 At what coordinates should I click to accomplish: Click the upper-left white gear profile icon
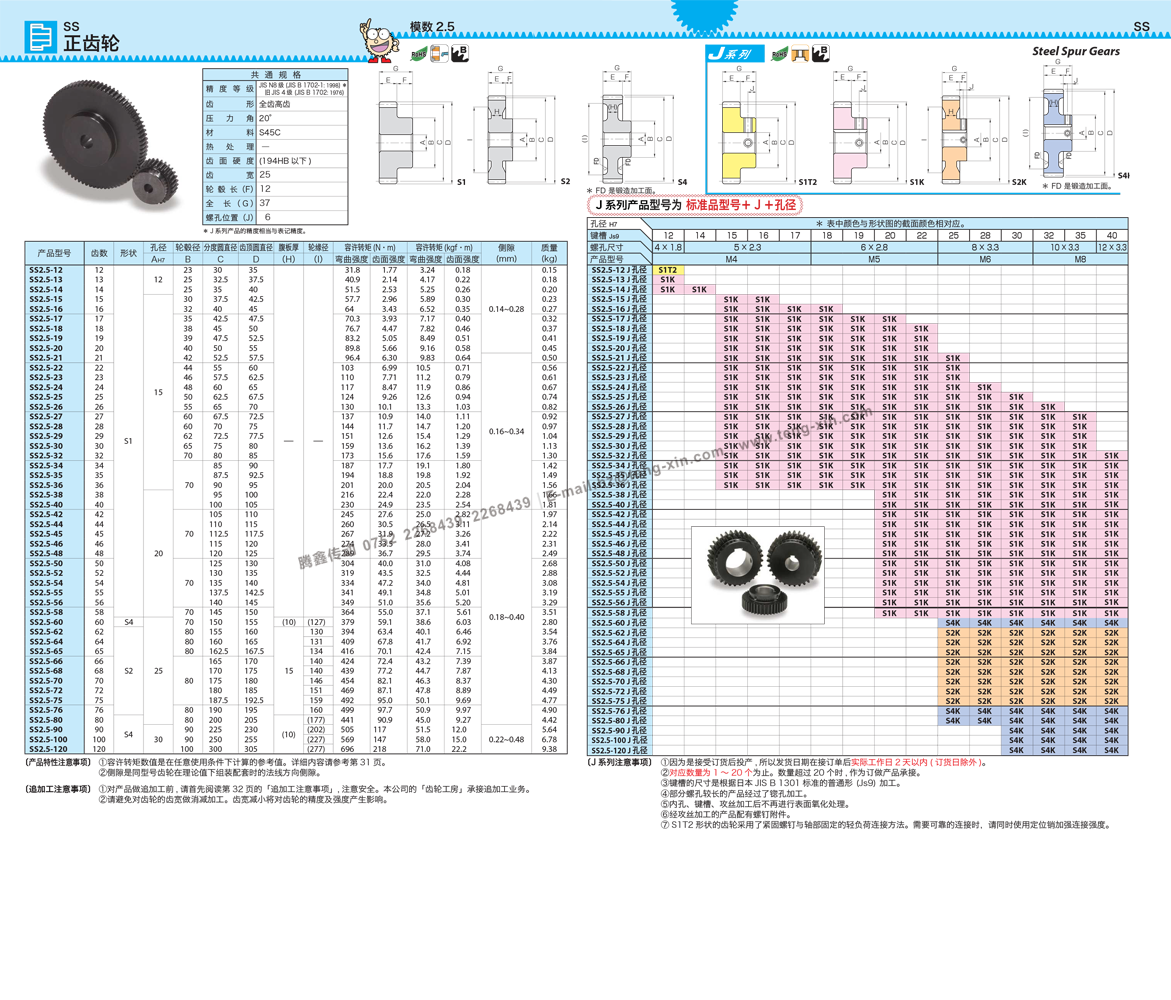(395, 120)
